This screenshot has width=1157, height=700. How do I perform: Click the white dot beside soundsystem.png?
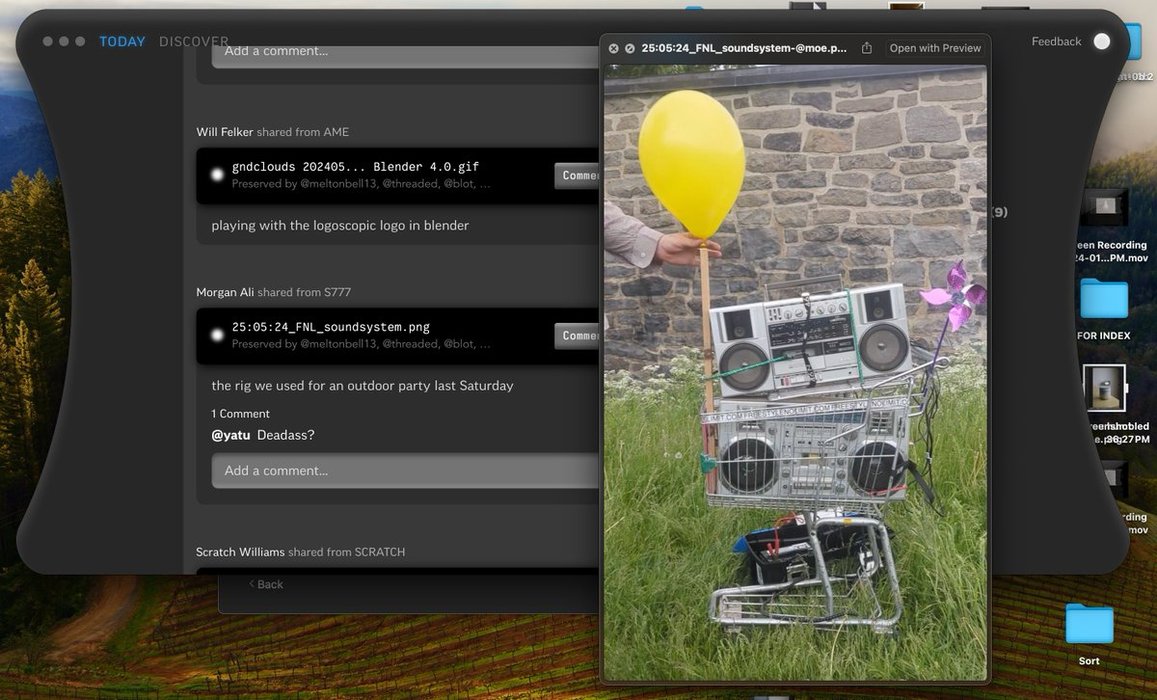[x=217, y=335]
